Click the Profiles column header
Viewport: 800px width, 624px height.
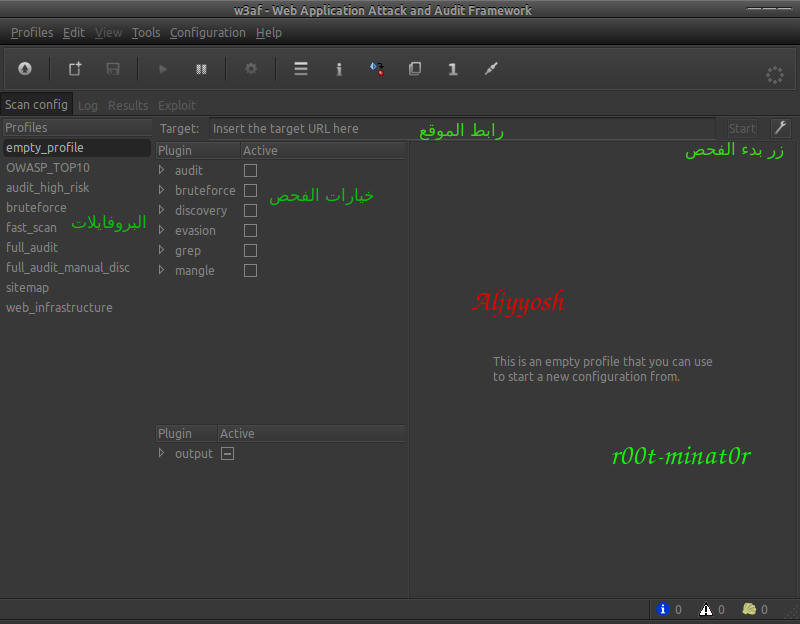(77, 127)
